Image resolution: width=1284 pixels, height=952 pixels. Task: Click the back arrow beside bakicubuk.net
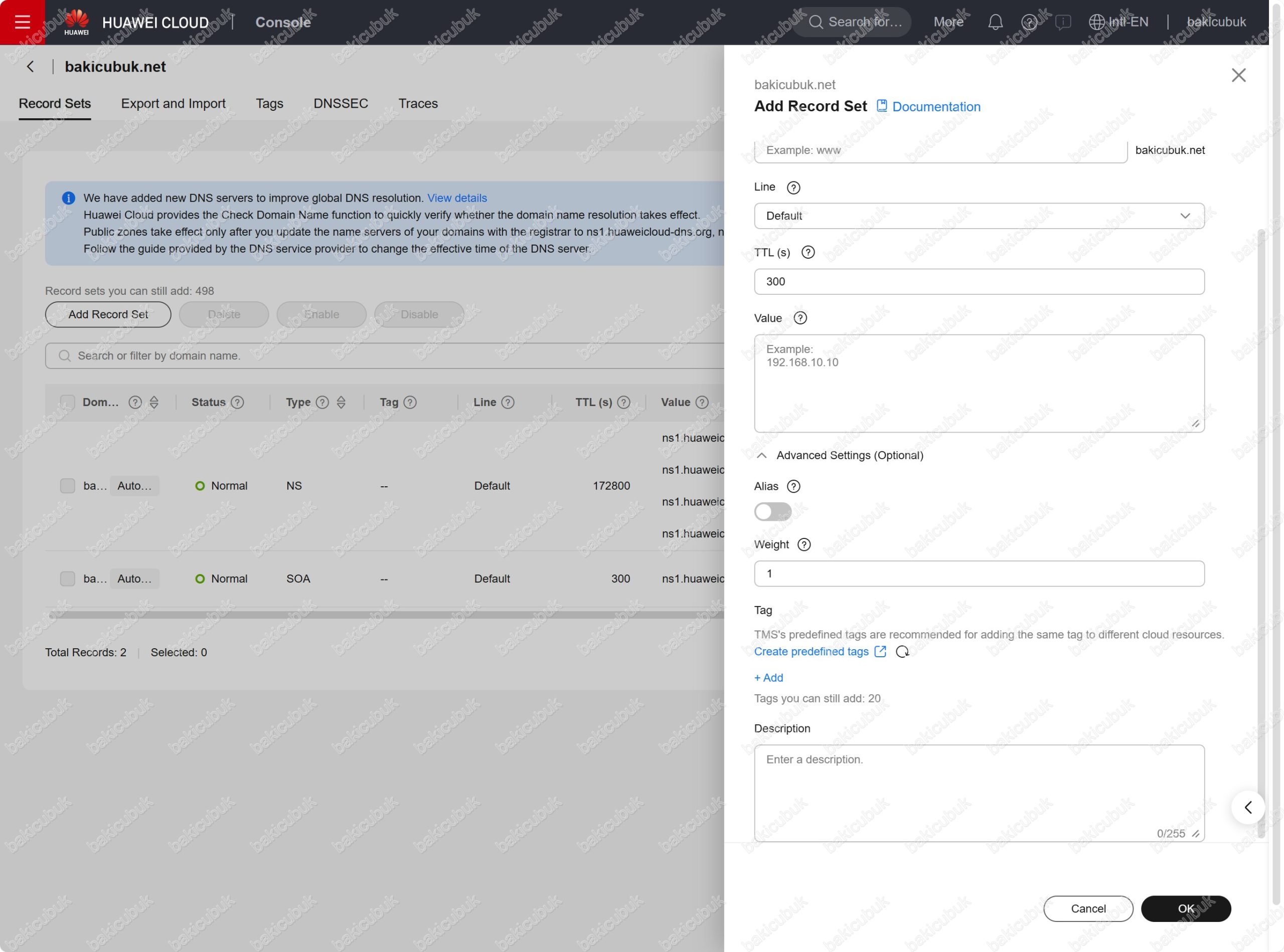tap(31, 67)
